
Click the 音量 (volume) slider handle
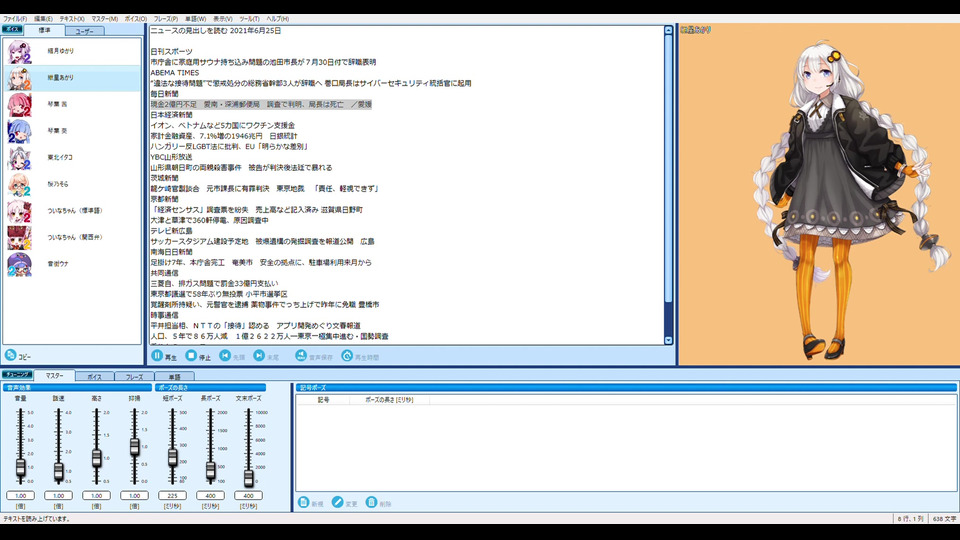pos(20,468)
